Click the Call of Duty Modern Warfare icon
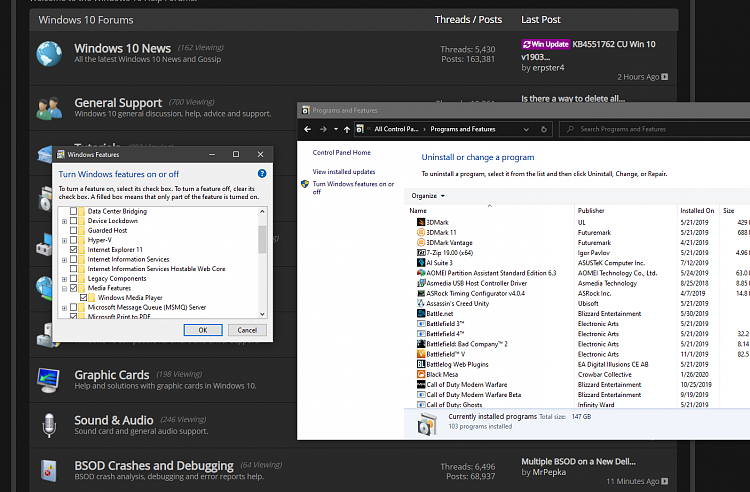The width and height of the screenshot is (750, 492). (x=421, y=384)
